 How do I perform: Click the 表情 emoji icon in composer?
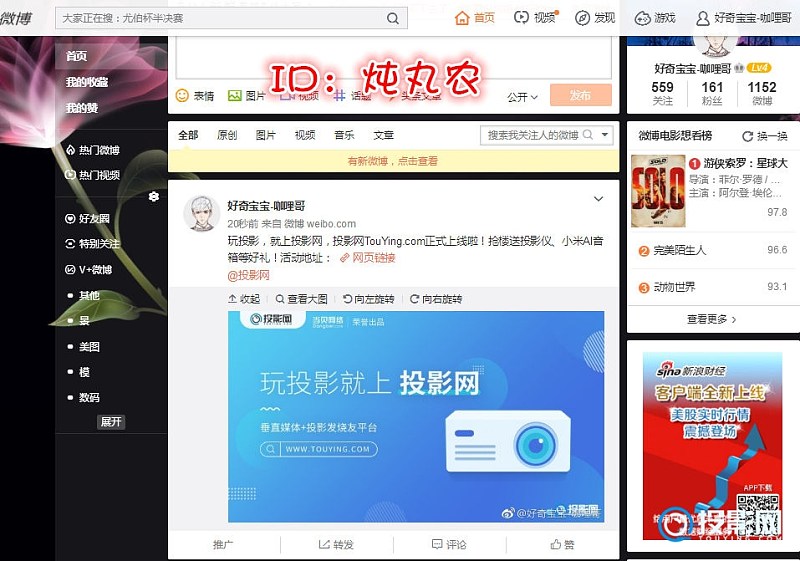(x=183, y=96)
